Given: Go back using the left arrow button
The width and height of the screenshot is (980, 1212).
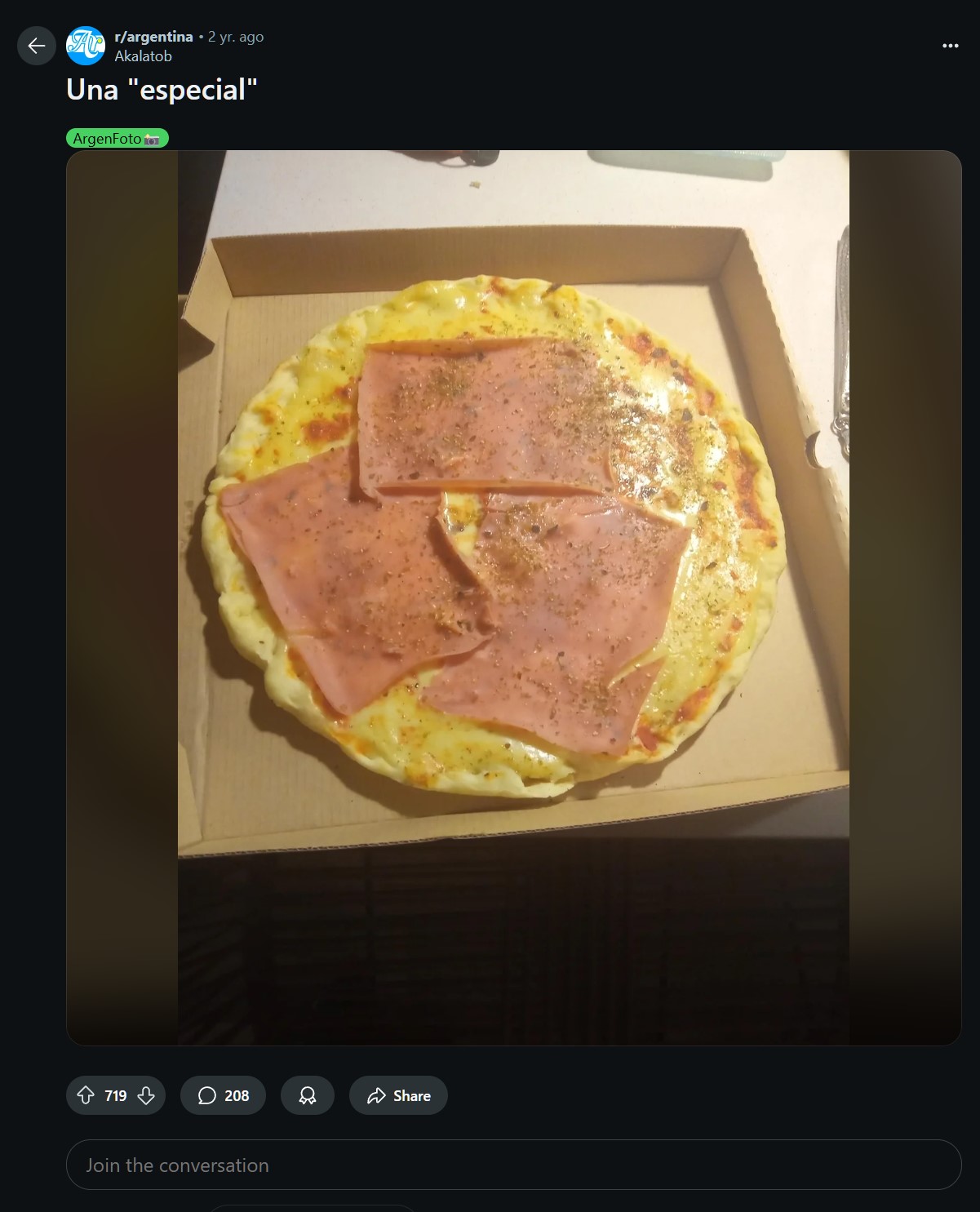Looking at the screenshot, I should pyautogui.click(x=37, y=46).
